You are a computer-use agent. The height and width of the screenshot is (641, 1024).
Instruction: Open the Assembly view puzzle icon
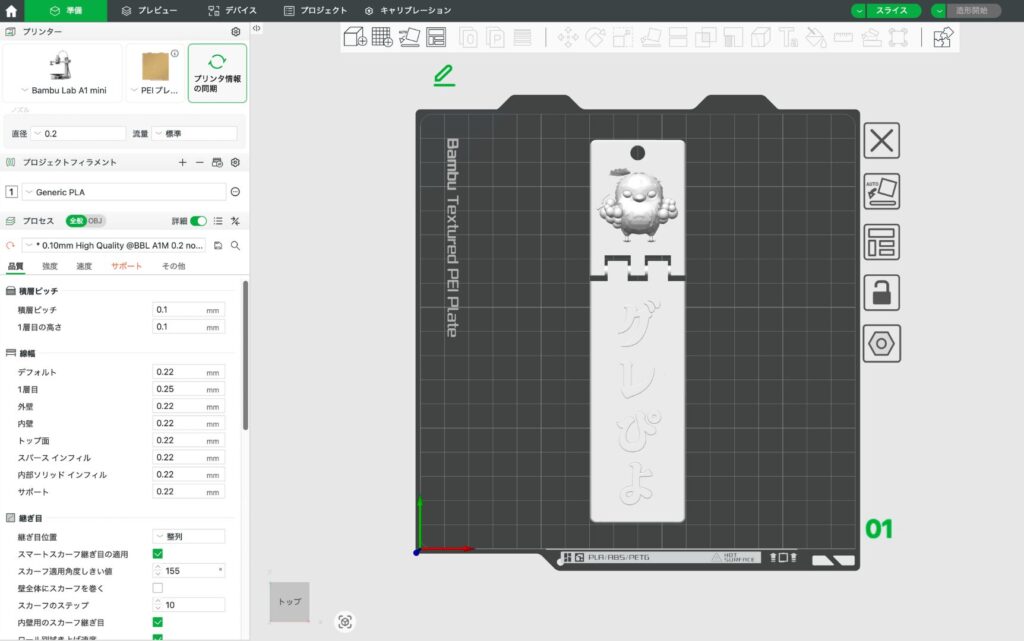[x=943, y=37]
